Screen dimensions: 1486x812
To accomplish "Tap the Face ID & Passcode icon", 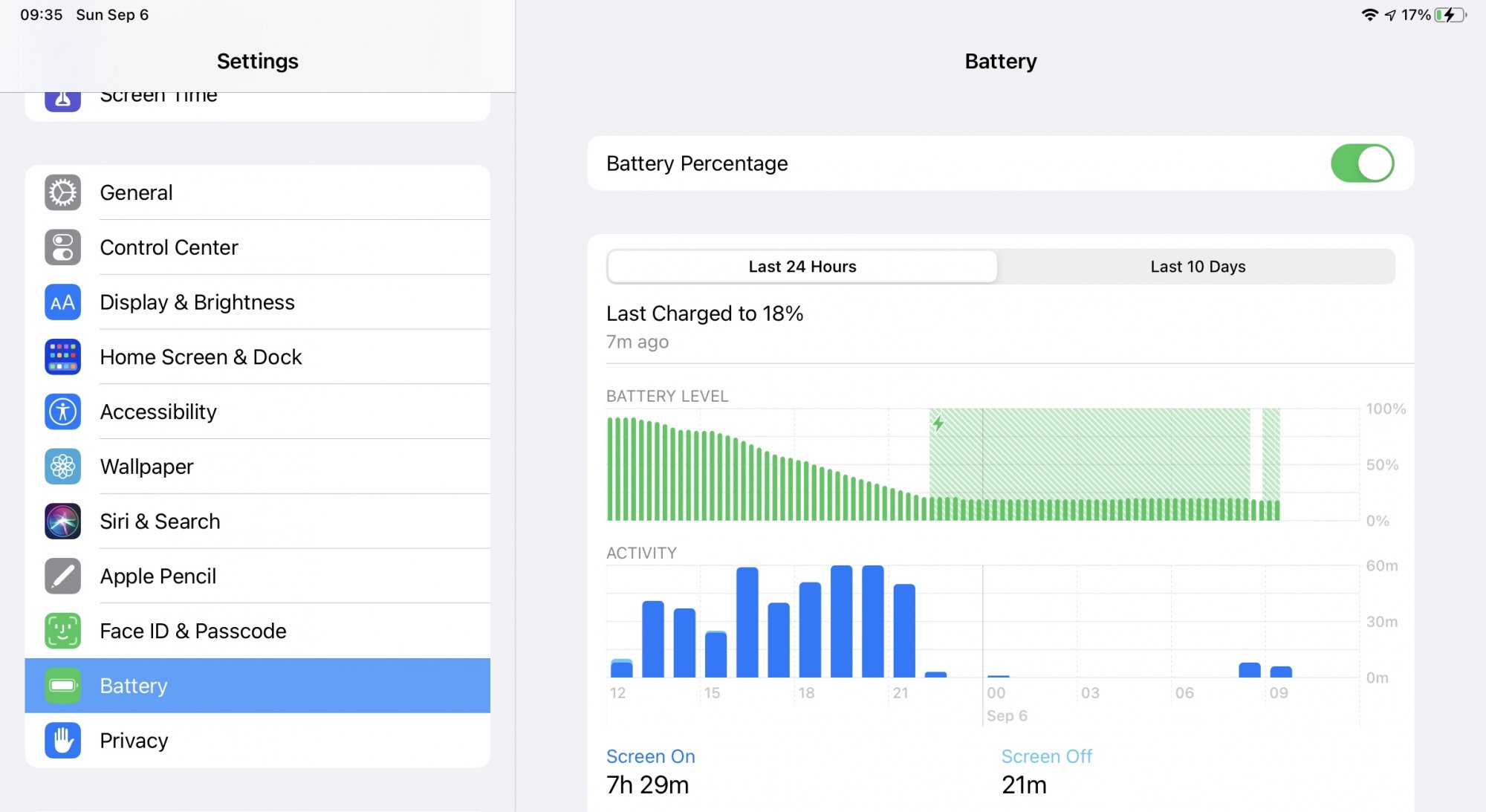I will pos(62,631).
